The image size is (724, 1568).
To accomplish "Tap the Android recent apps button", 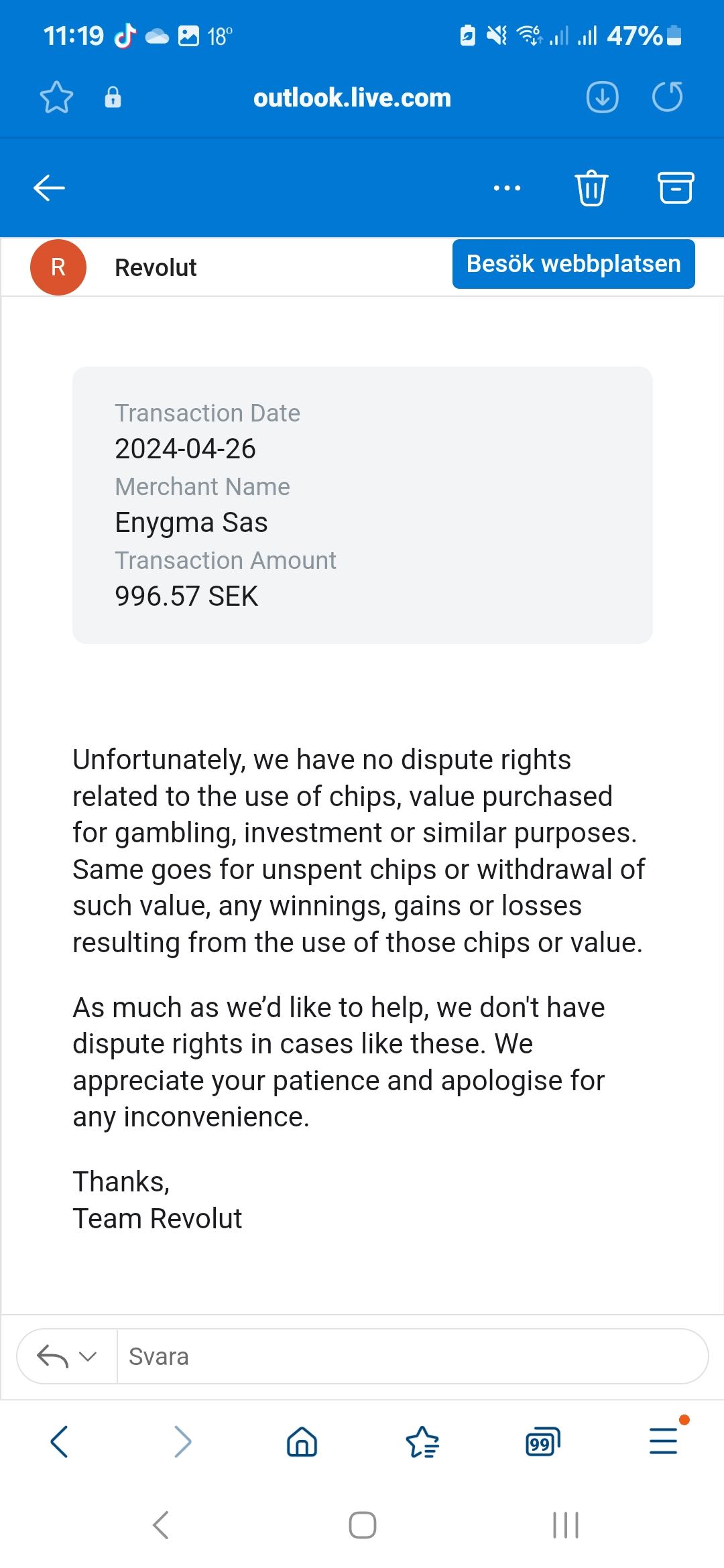I will 565,1526.
